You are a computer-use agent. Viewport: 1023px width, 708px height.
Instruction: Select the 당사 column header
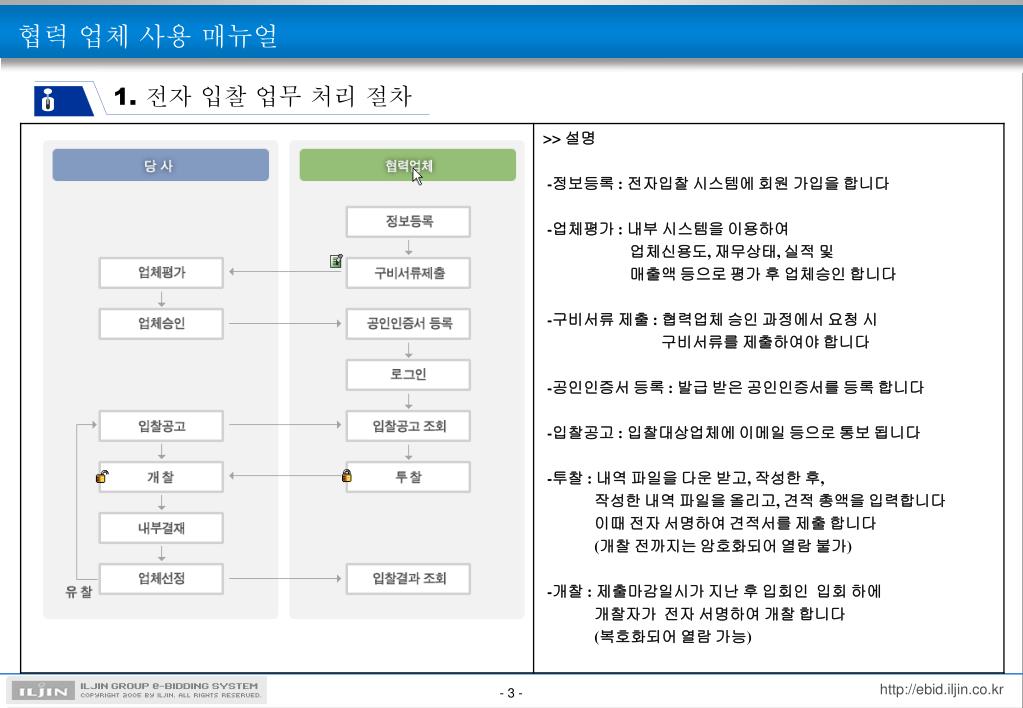160,165
